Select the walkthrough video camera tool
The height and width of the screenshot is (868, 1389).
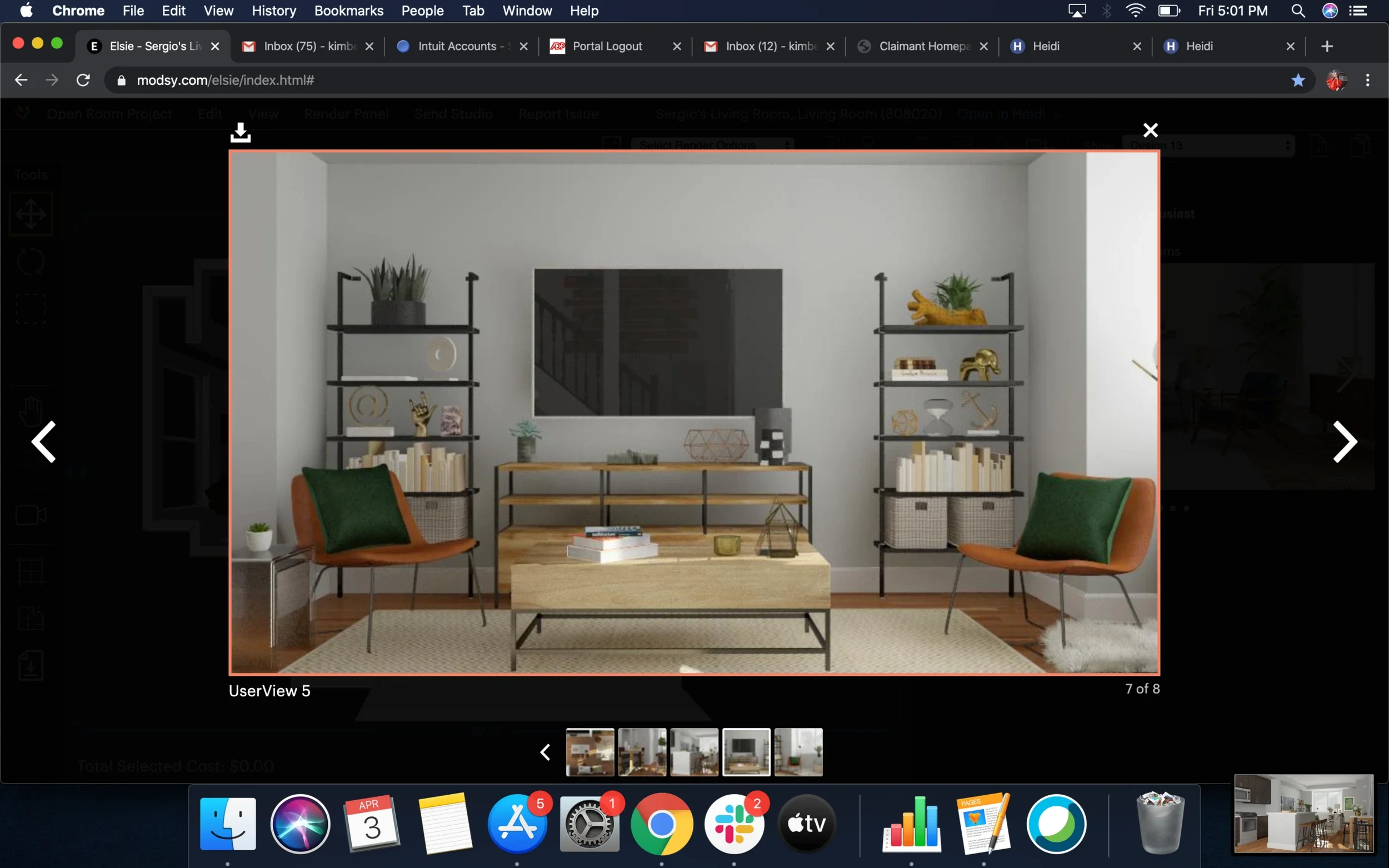coord(31,515)
